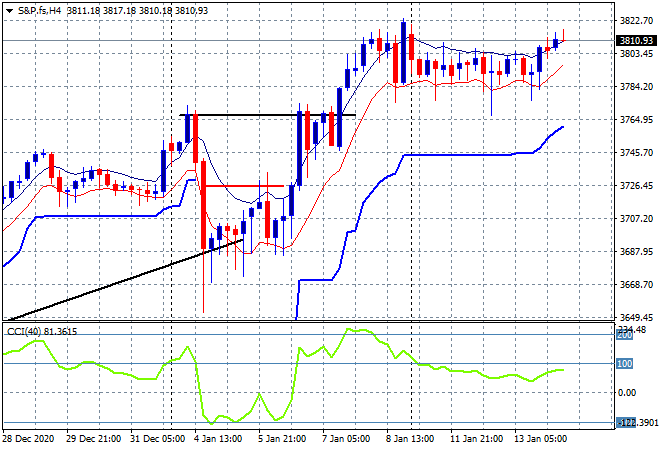Select the CCI(40) 81.3615 indicator label

(x=42, y=332)
